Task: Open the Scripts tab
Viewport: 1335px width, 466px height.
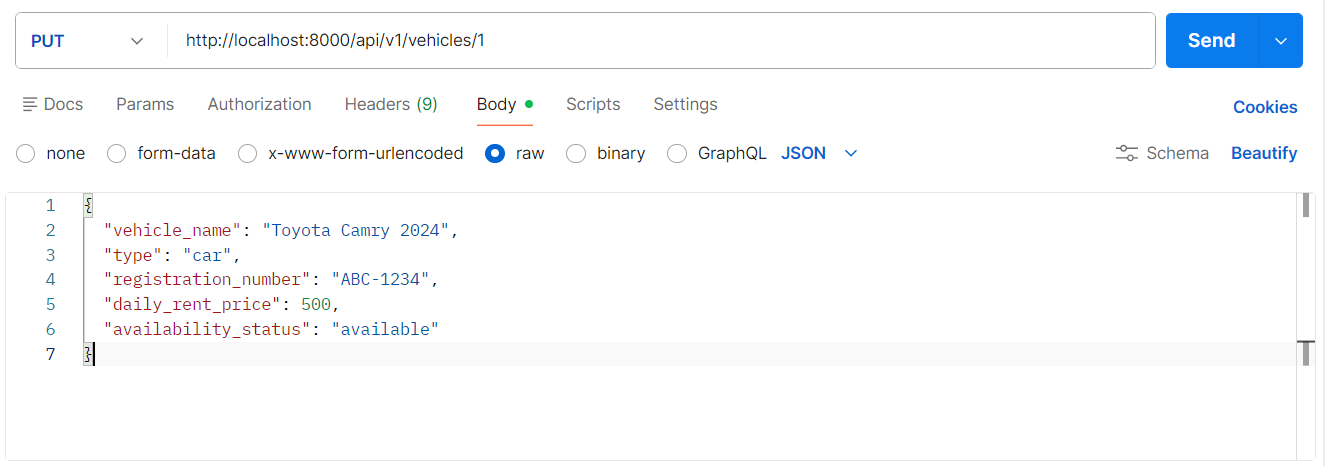Action: 593,104
